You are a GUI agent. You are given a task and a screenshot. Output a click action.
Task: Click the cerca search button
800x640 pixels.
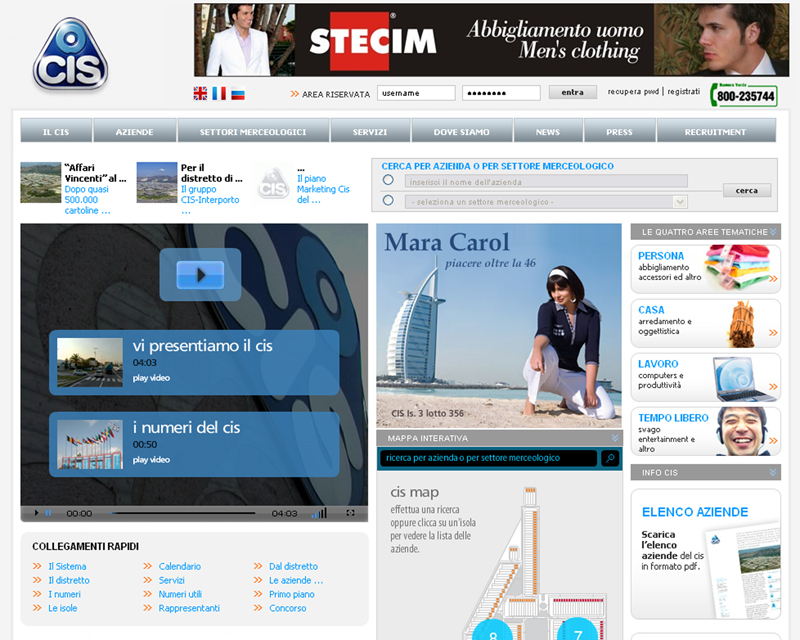pos(746,190)
